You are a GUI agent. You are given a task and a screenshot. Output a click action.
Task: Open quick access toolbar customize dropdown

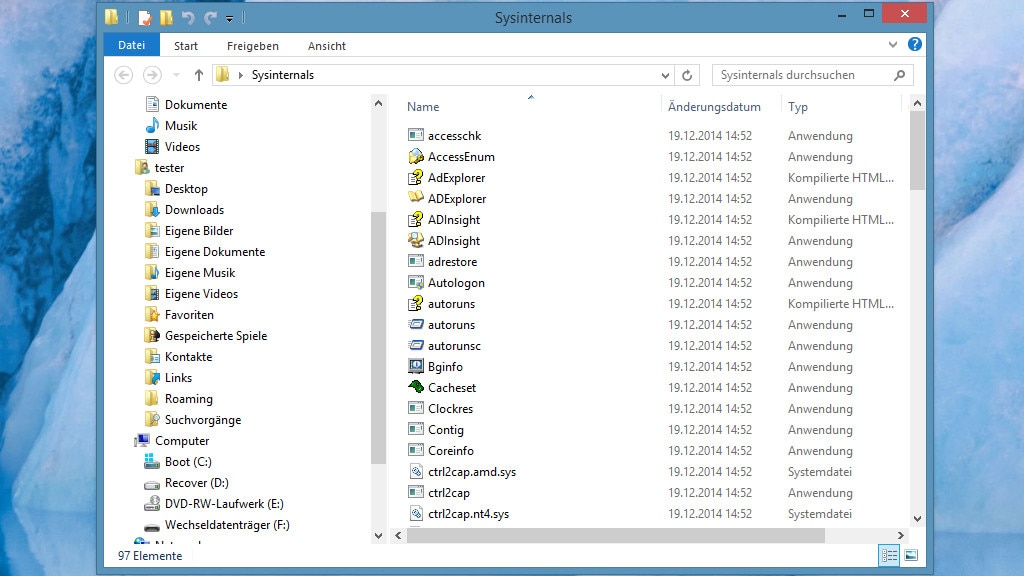[x=229, y=19]
